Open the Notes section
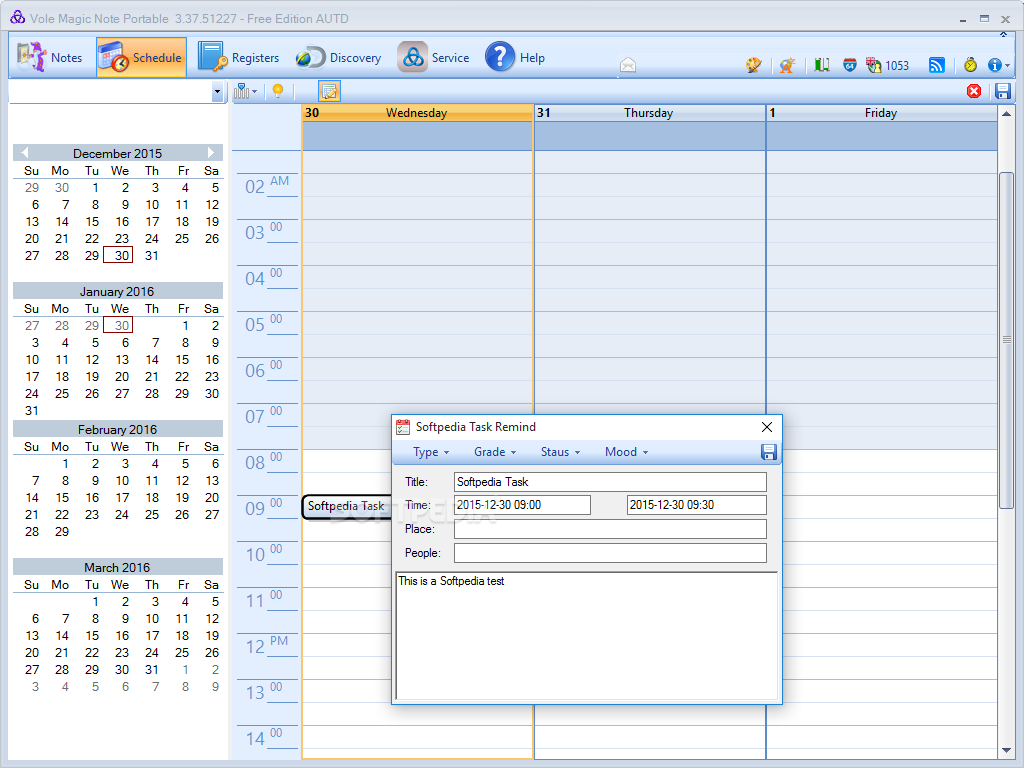The image size is (1024, 768). tap(50, 57)
